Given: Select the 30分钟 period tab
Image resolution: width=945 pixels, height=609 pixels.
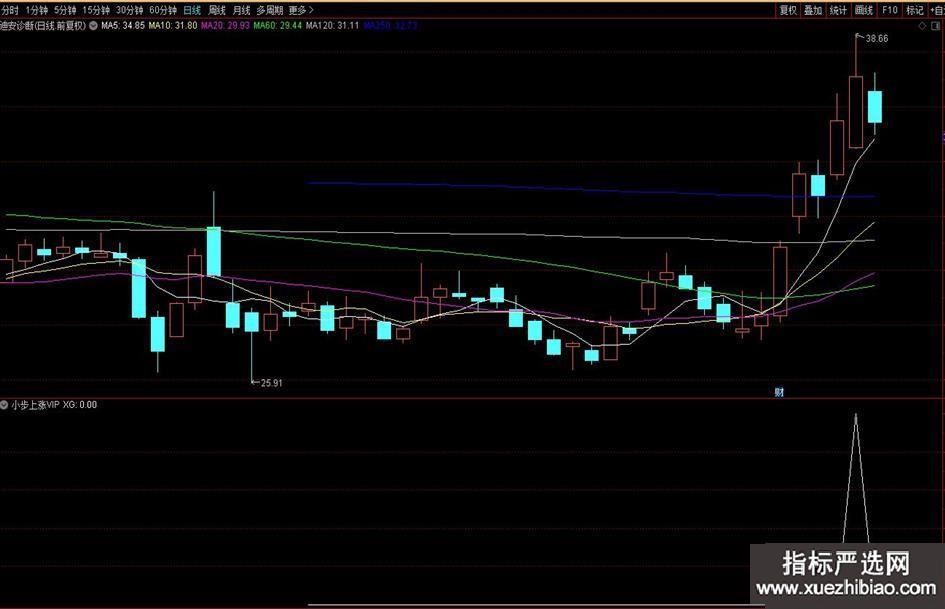Looking at the screenshot, I should (130, 10).
